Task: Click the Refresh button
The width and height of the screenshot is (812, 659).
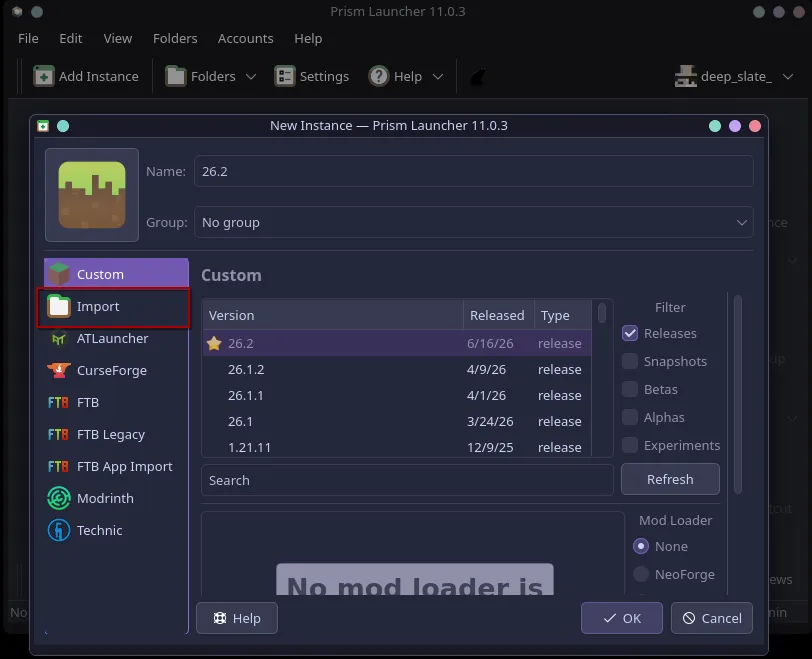Action: pyautogui.click(x=670, y=479)
